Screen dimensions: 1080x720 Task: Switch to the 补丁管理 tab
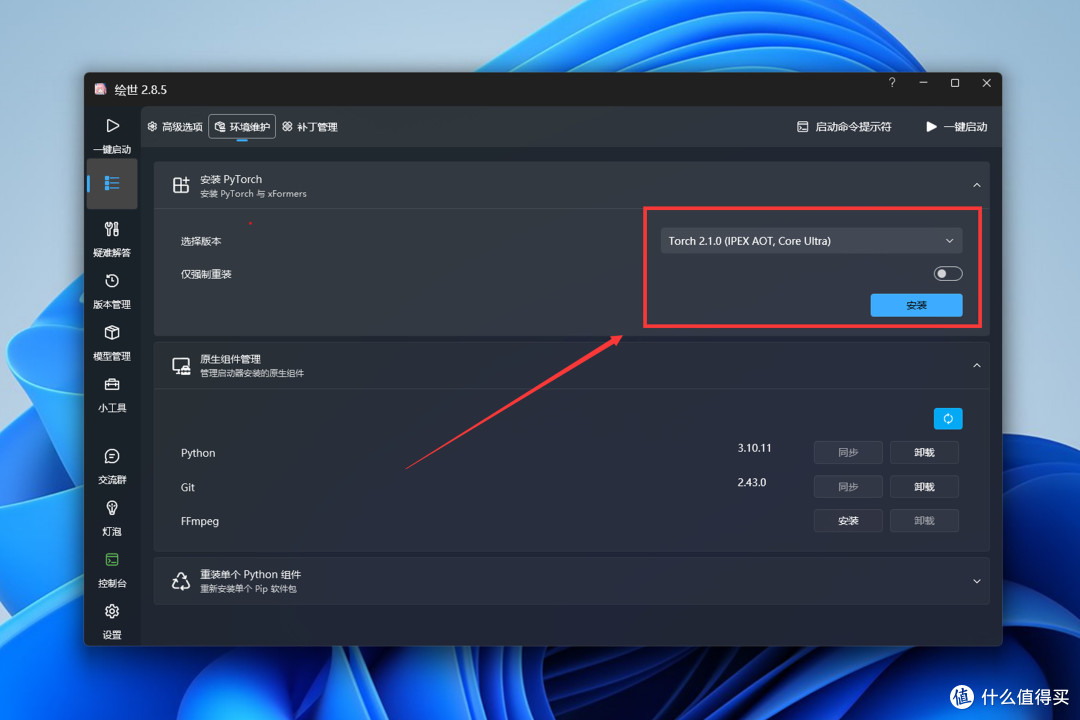point(310,127)
